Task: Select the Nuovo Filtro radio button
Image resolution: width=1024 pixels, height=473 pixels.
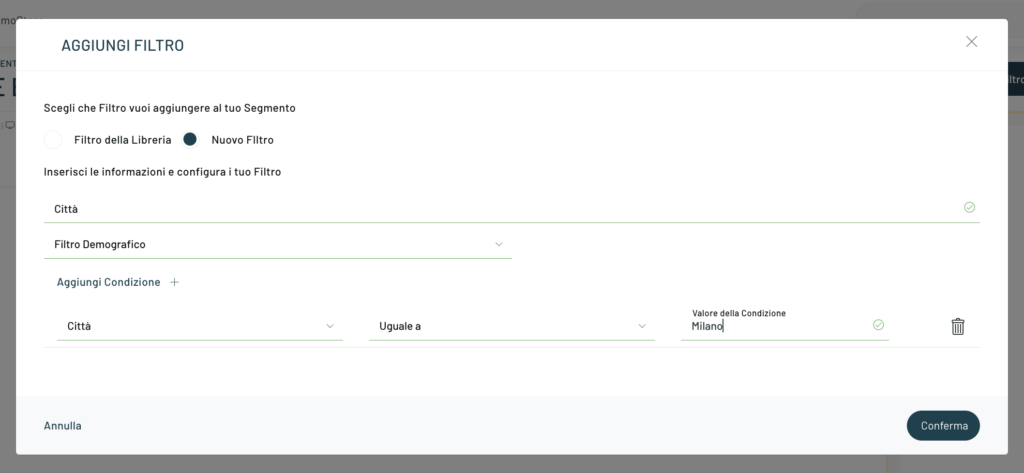Action: 190,140
